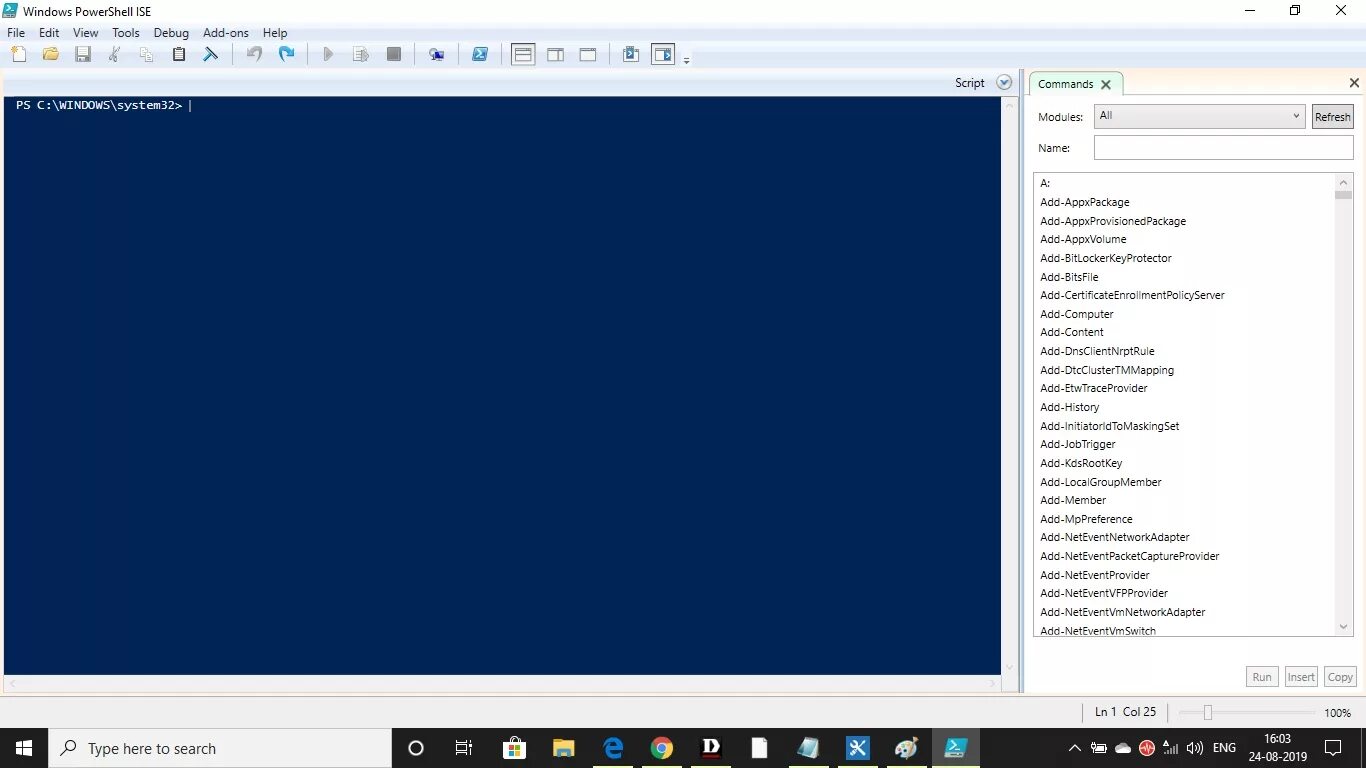Select Add-BitsFile command

pyautogui.click(x=1069, y=277)
